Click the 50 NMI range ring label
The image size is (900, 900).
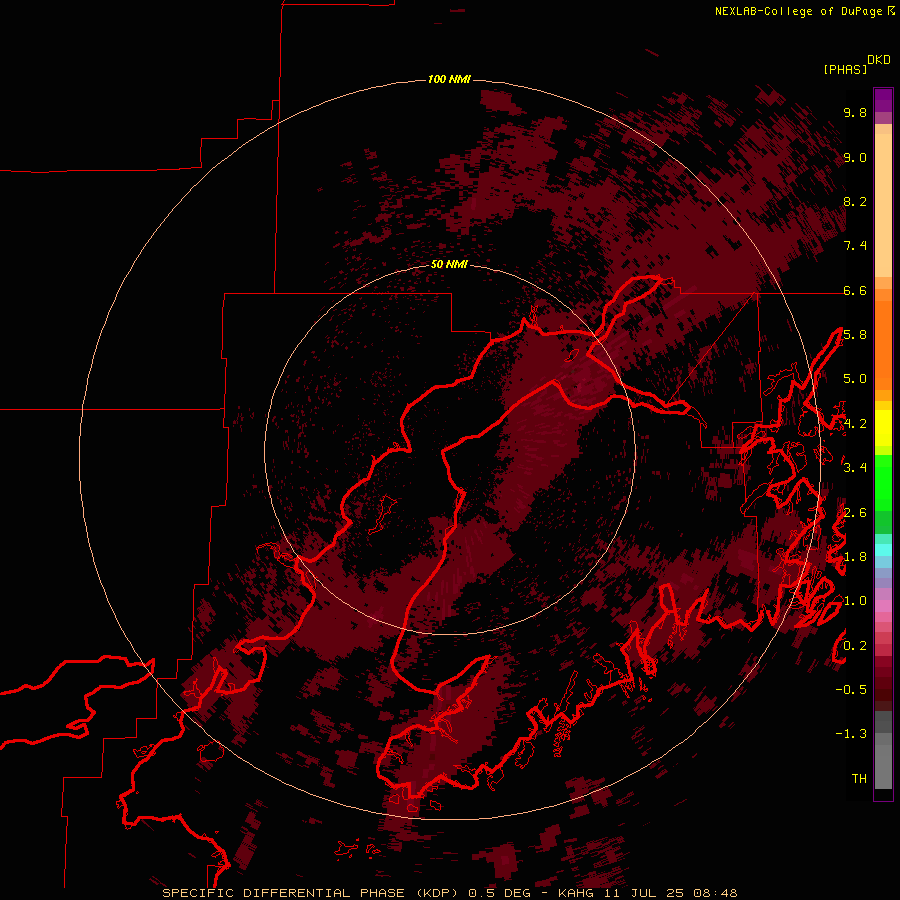[449, 264]
